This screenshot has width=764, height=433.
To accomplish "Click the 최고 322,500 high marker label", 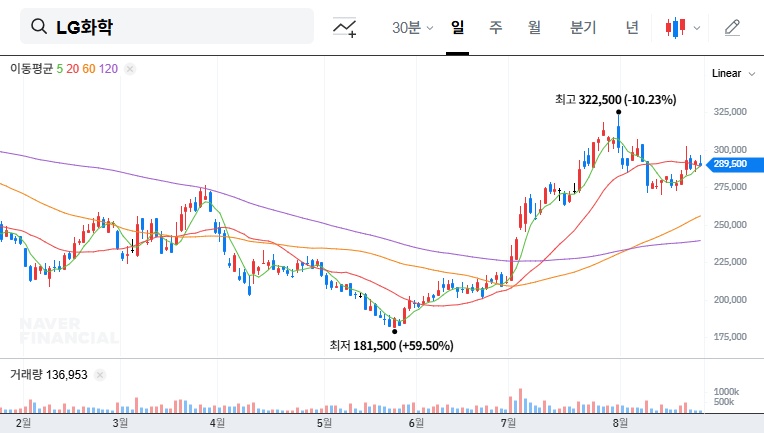I will coord(615,100).
